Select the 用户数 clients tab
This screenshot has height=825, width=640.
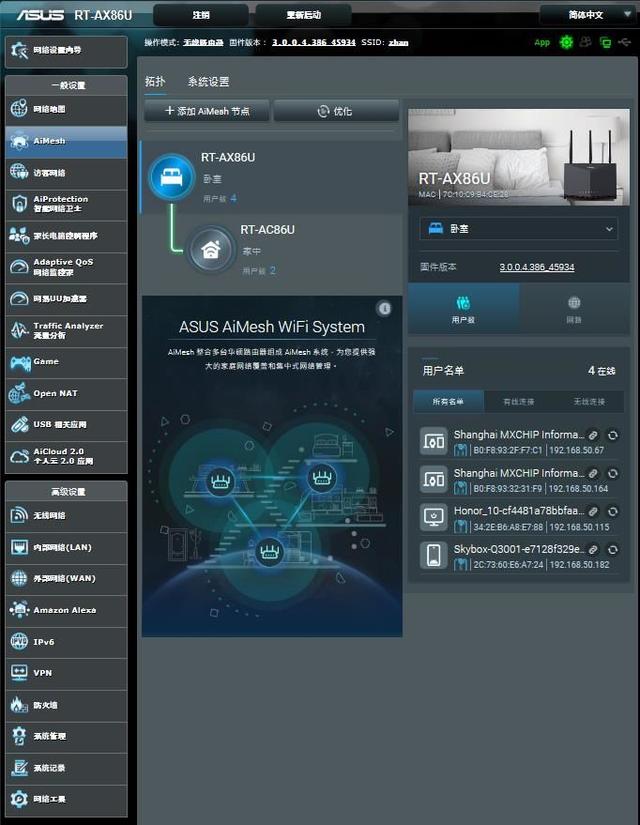tap(463, 309)
